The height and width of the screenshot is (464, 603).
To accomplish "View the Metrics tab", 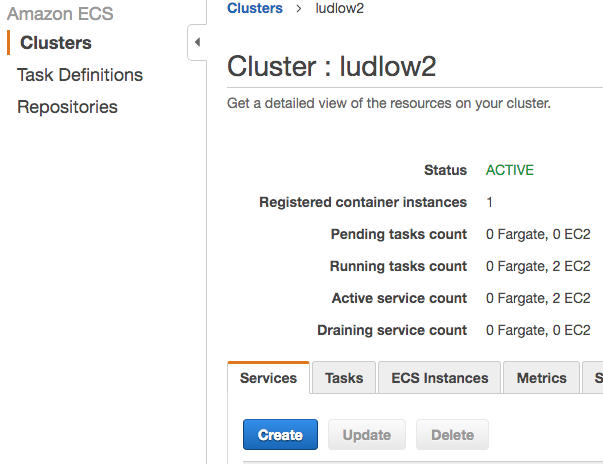I will coord(541,378).
